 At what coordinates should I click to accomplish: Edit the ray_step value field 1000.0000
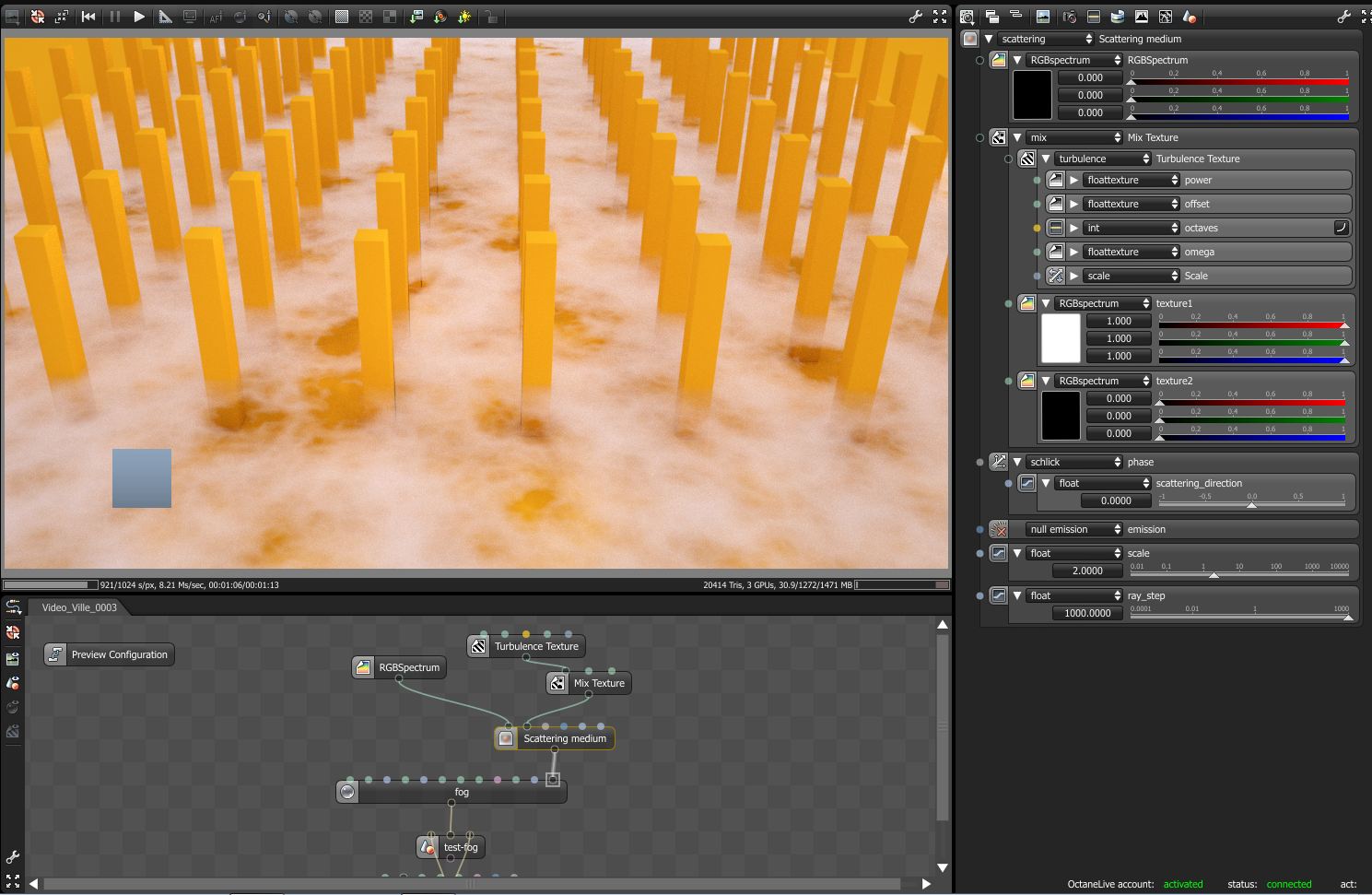coord(1088,613)
